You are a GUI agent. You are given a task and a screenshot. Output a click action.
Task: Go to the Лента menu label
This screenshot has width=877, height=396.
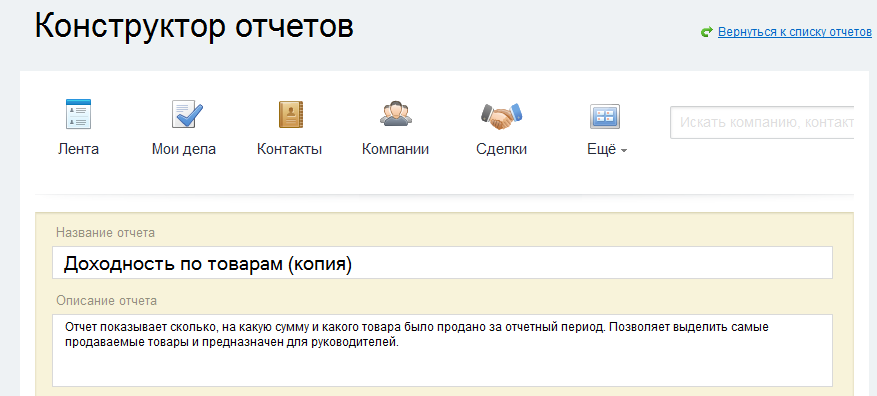pyautogui.click(x=78, y=149)
